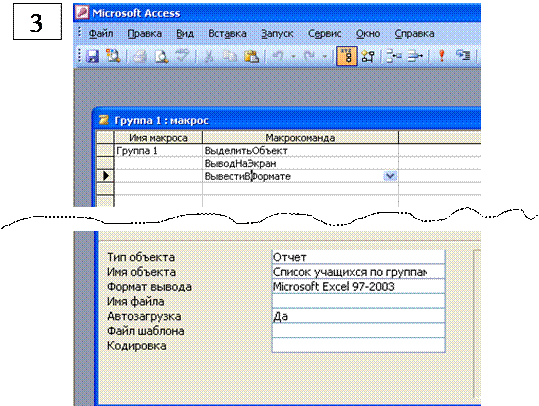
Task: Click the toolbar drag handle beside Save
Action: (80, 56)
